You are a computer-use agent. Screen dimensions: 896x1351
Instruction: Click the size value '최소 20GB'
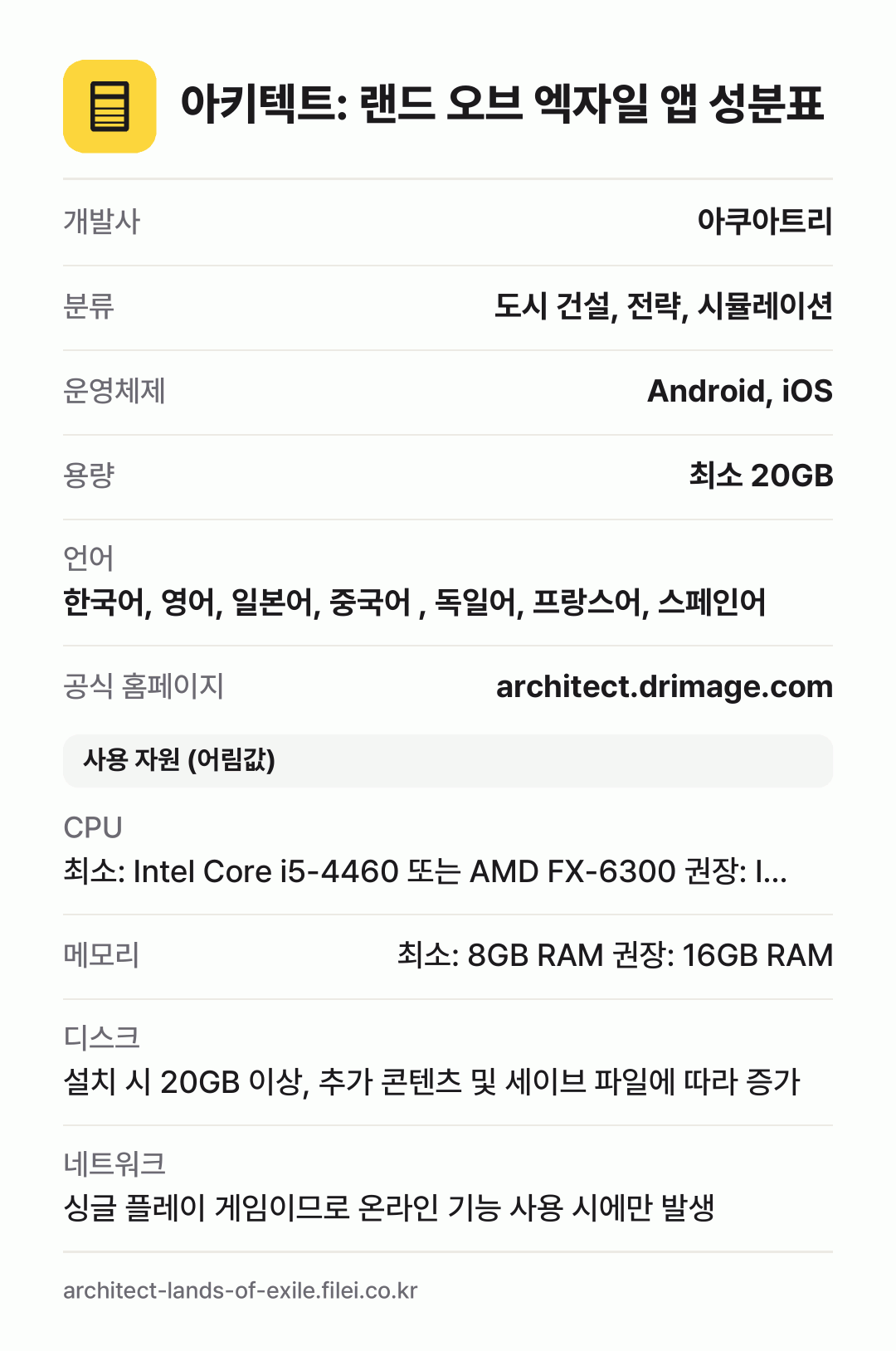[x=761, y=476]
